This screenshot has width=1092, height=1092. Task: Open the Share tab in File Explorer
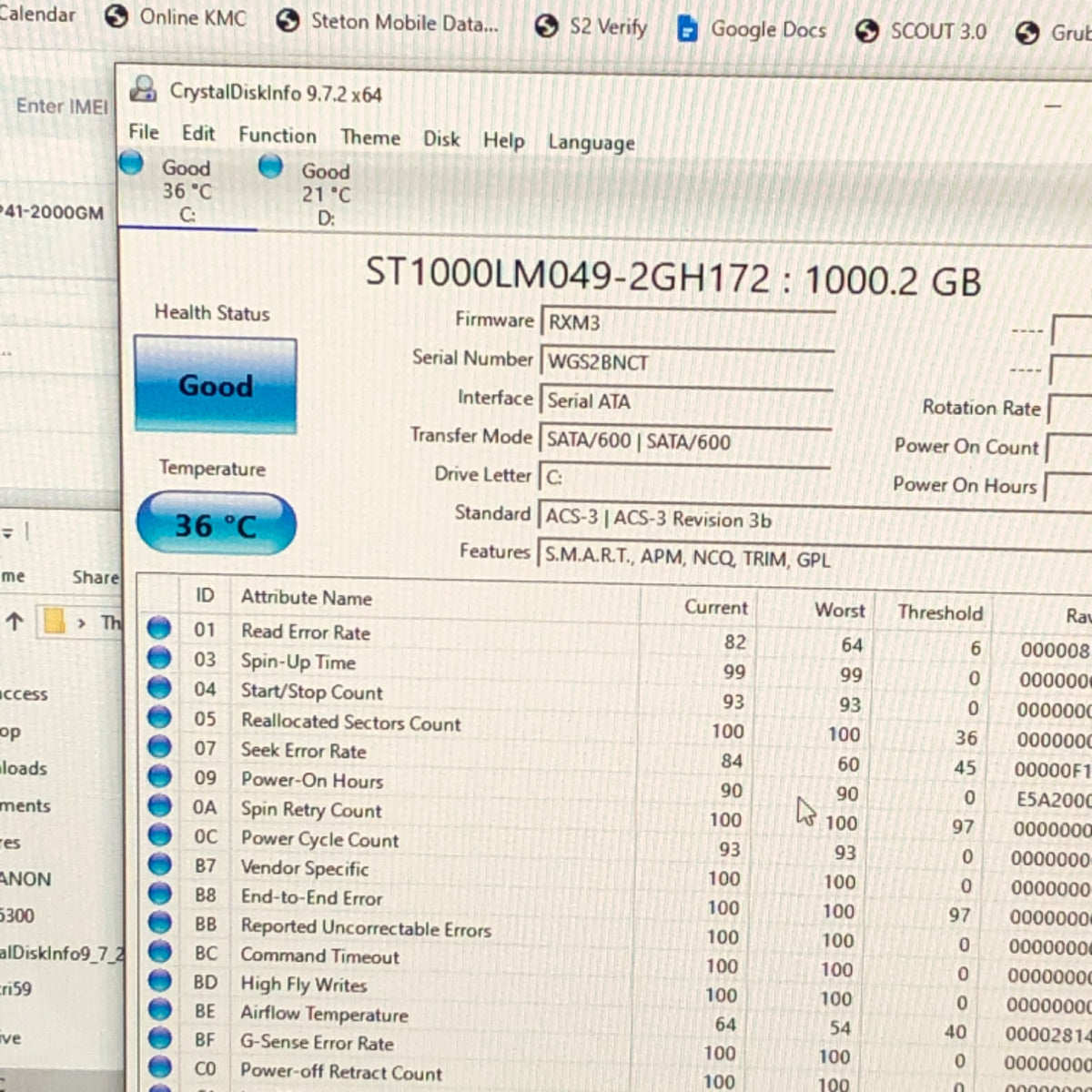click(96, 577)
